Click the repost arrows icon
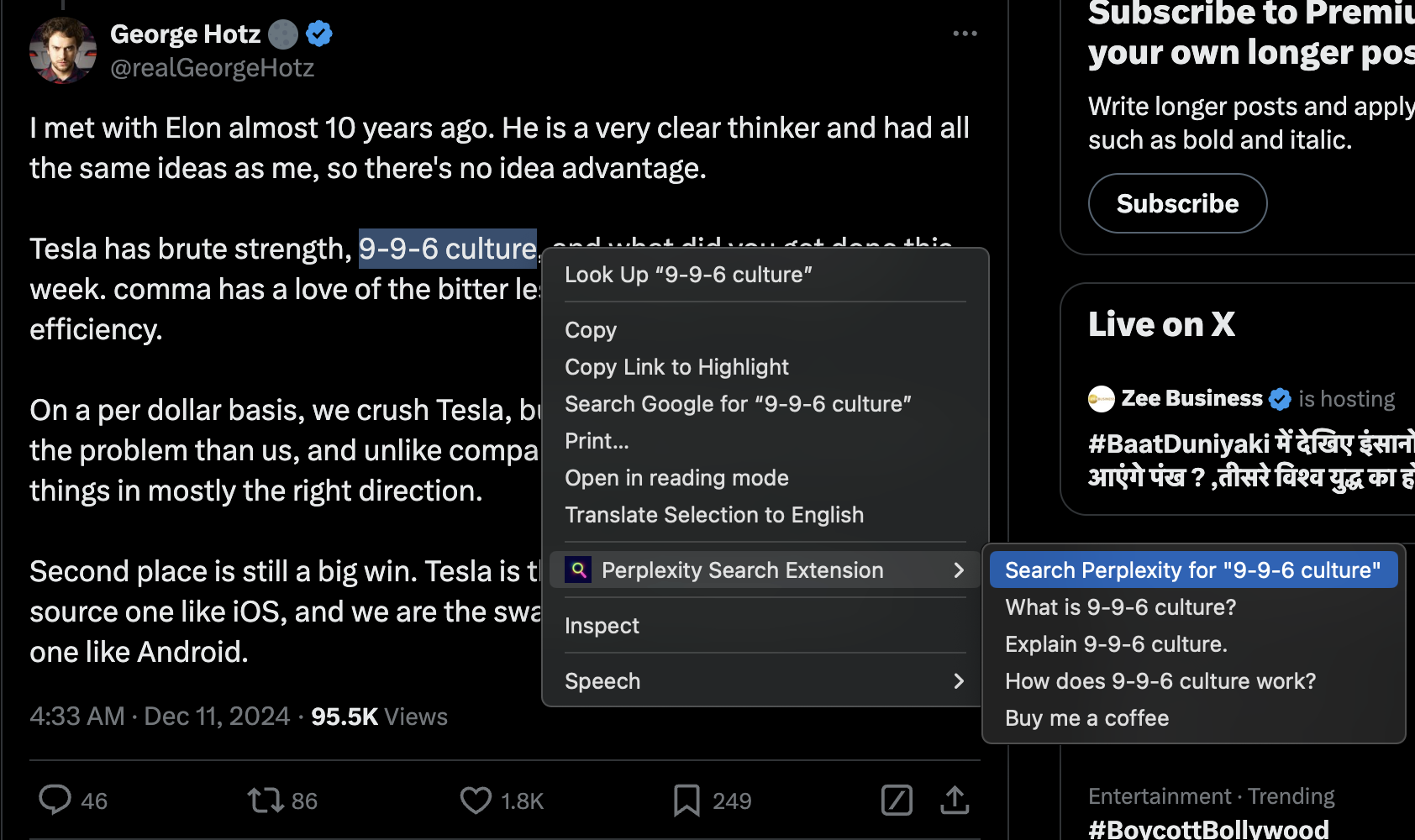Image resolution: width=1415 pixels, height=840 pixels. (x=265, y=800)
